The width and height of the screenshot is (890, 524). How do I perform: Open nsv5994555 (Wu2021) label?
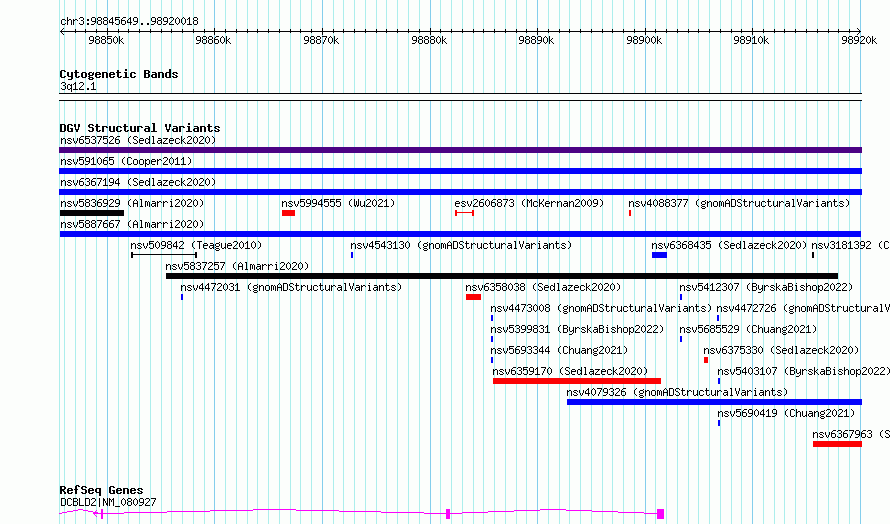click(x=338, y=203)
